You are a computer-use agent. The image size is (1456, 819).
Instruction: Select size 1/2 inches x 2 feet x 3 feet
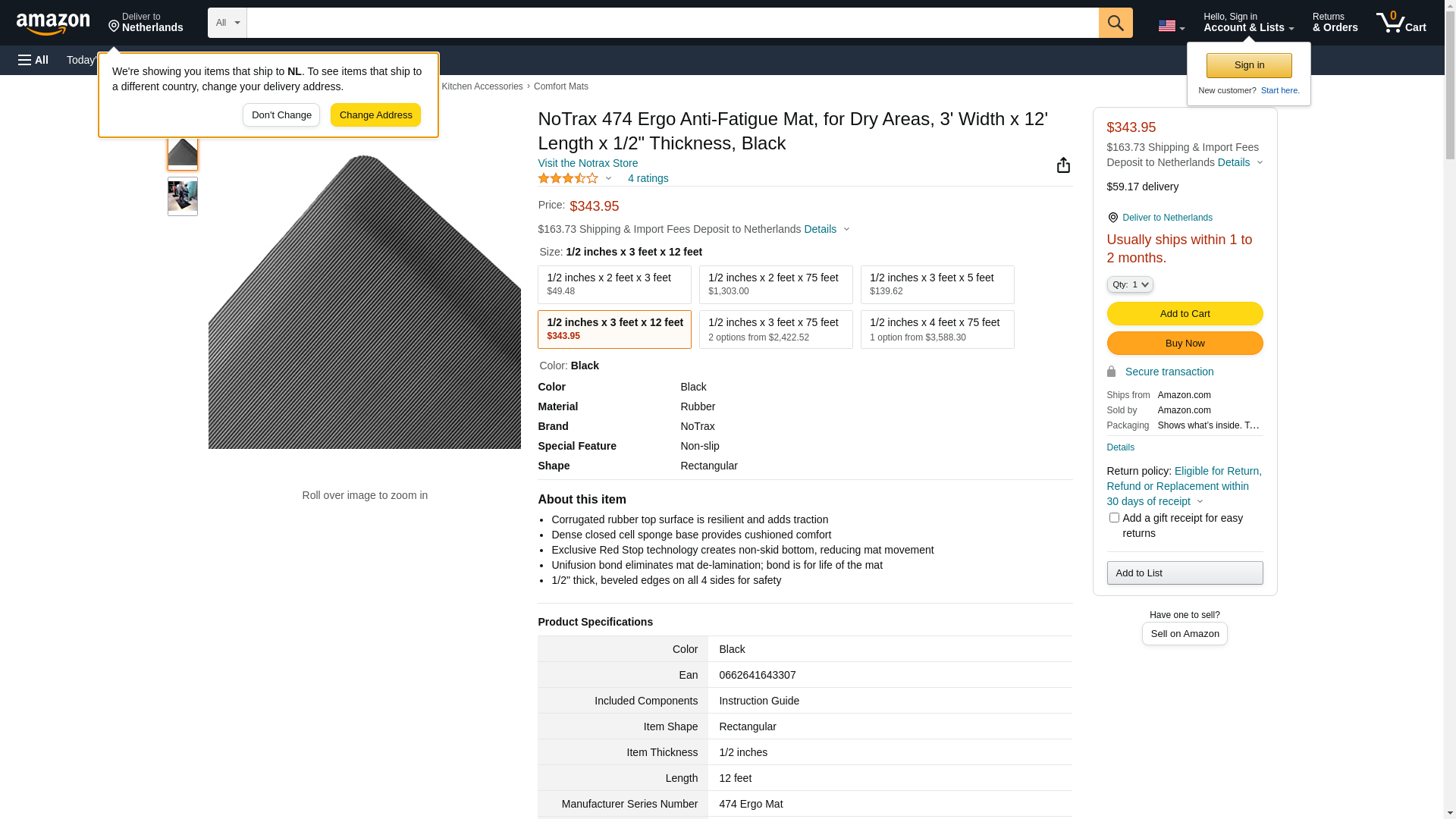pyautogui.click(x=614, y=284)
